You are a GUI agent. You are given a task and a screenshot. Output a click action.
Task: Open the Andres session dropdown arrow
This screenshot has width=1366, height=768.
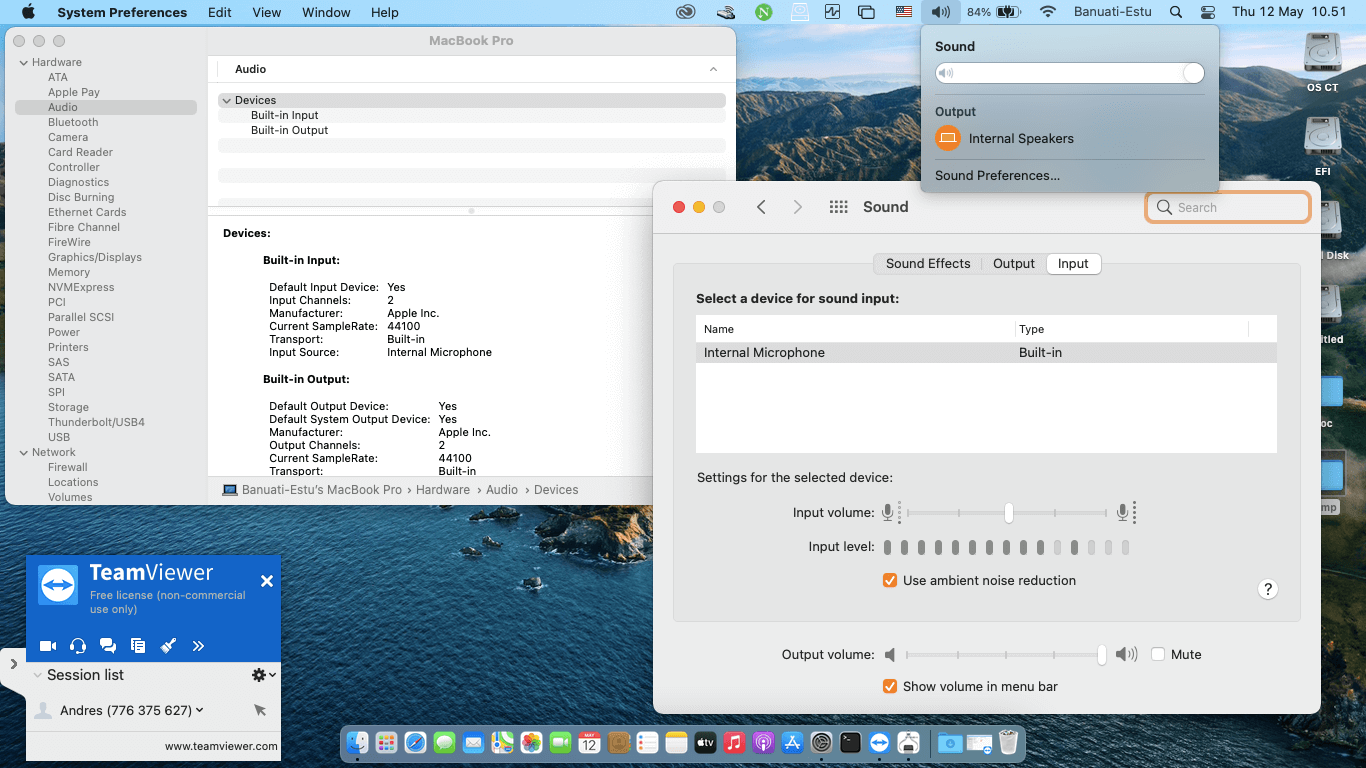click(x=200, y=710)
